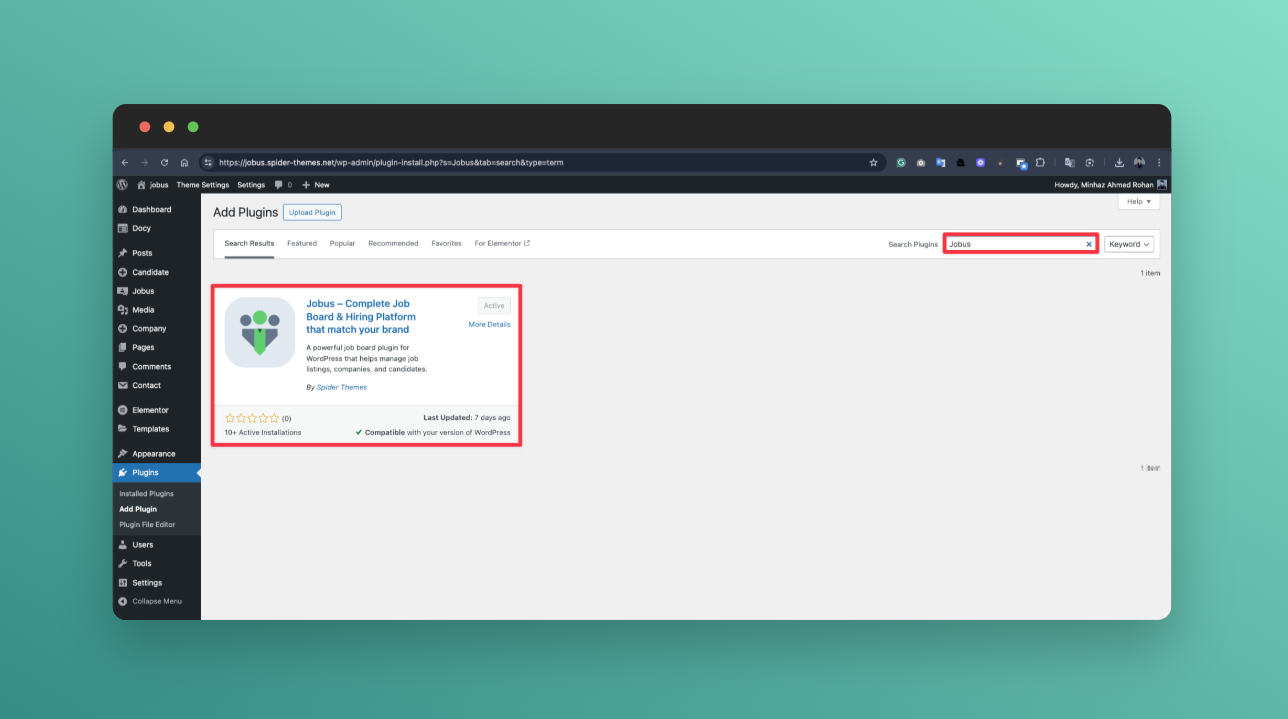Bookmark page with star icon

point(873,162)
